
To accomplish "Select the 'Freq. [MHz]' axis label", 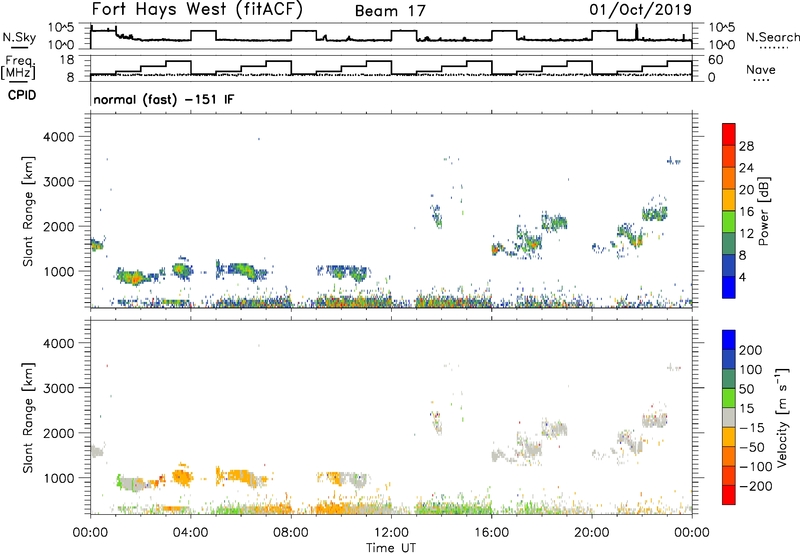I will point(19,67).
